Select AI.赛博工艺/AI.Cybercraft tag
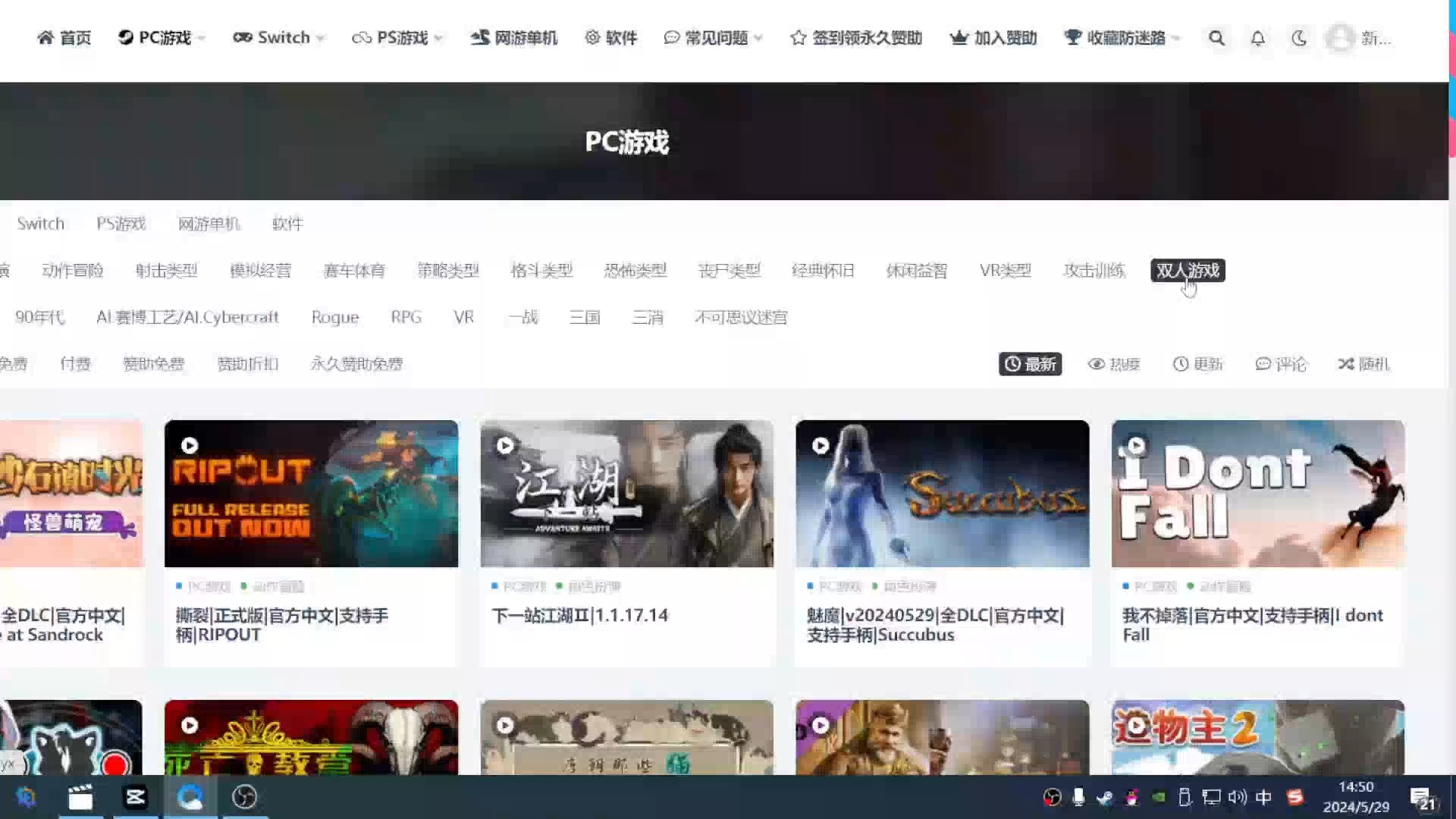The width and height of the screenshot is (1456, 819). pyautogui.click(x=187, y=317)
